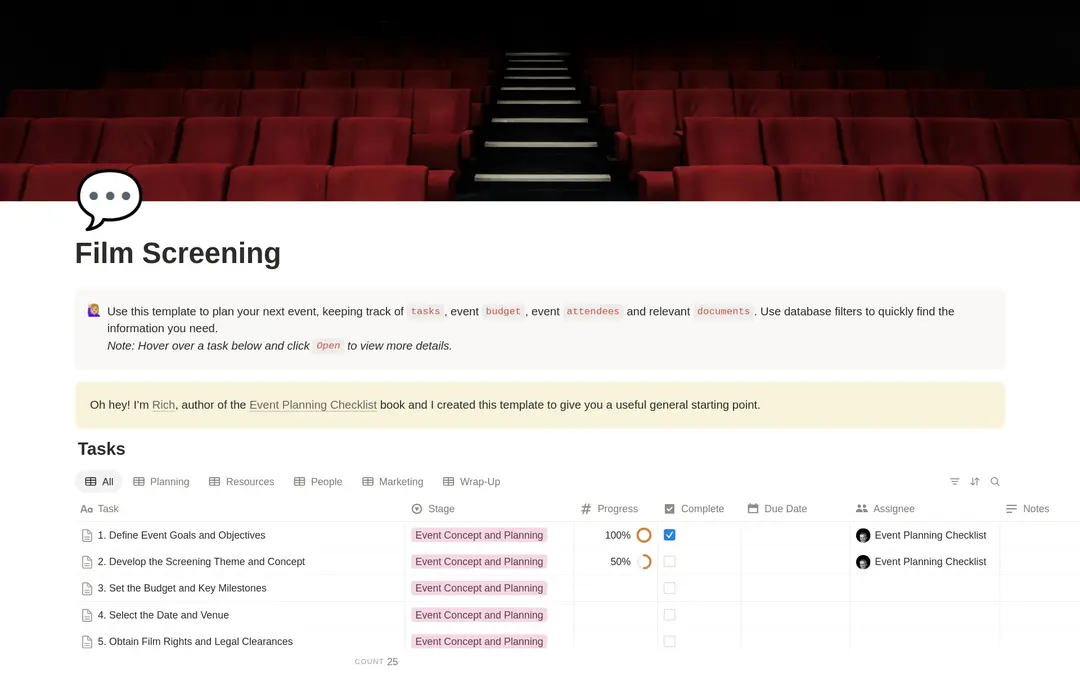Click Assignee name in Develop Screening Theme row
This screenshot has height=674, width=1080.
pyautogui.click(x=930, y=562)
